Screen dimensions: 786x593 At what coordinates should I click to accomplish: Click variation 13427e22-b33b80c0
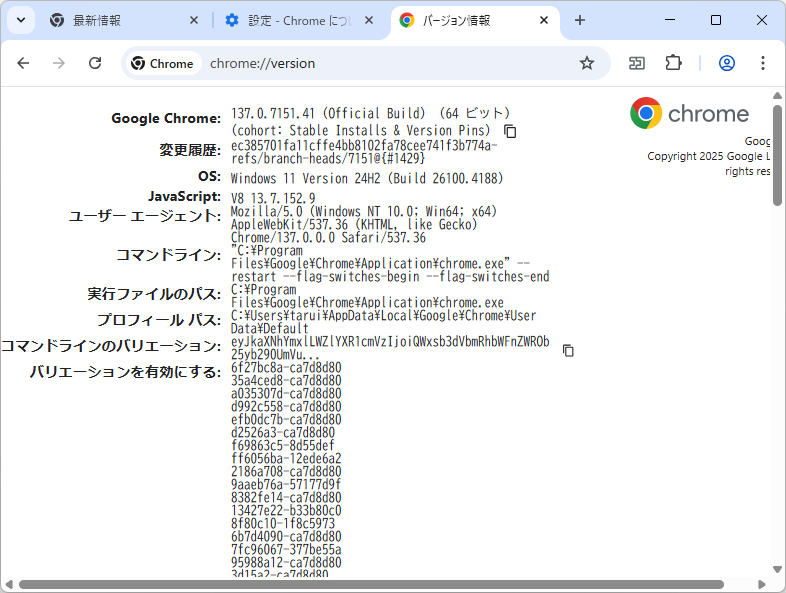coord(286,511)
